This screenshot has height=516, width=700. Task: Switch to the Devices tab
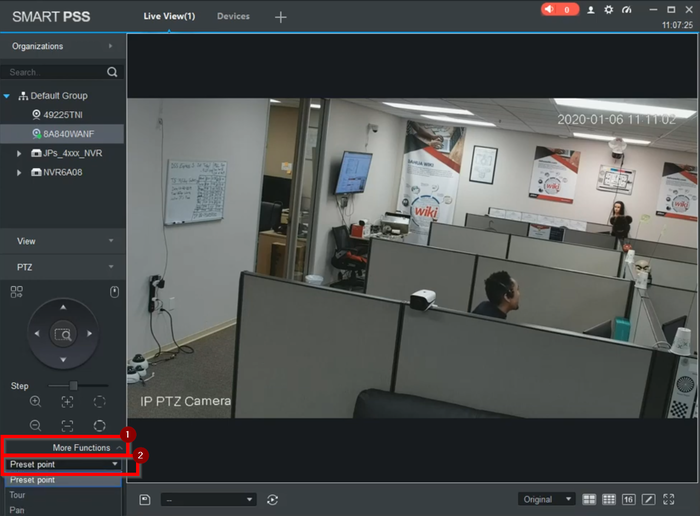pyautogui.click(x=233, y=16)
